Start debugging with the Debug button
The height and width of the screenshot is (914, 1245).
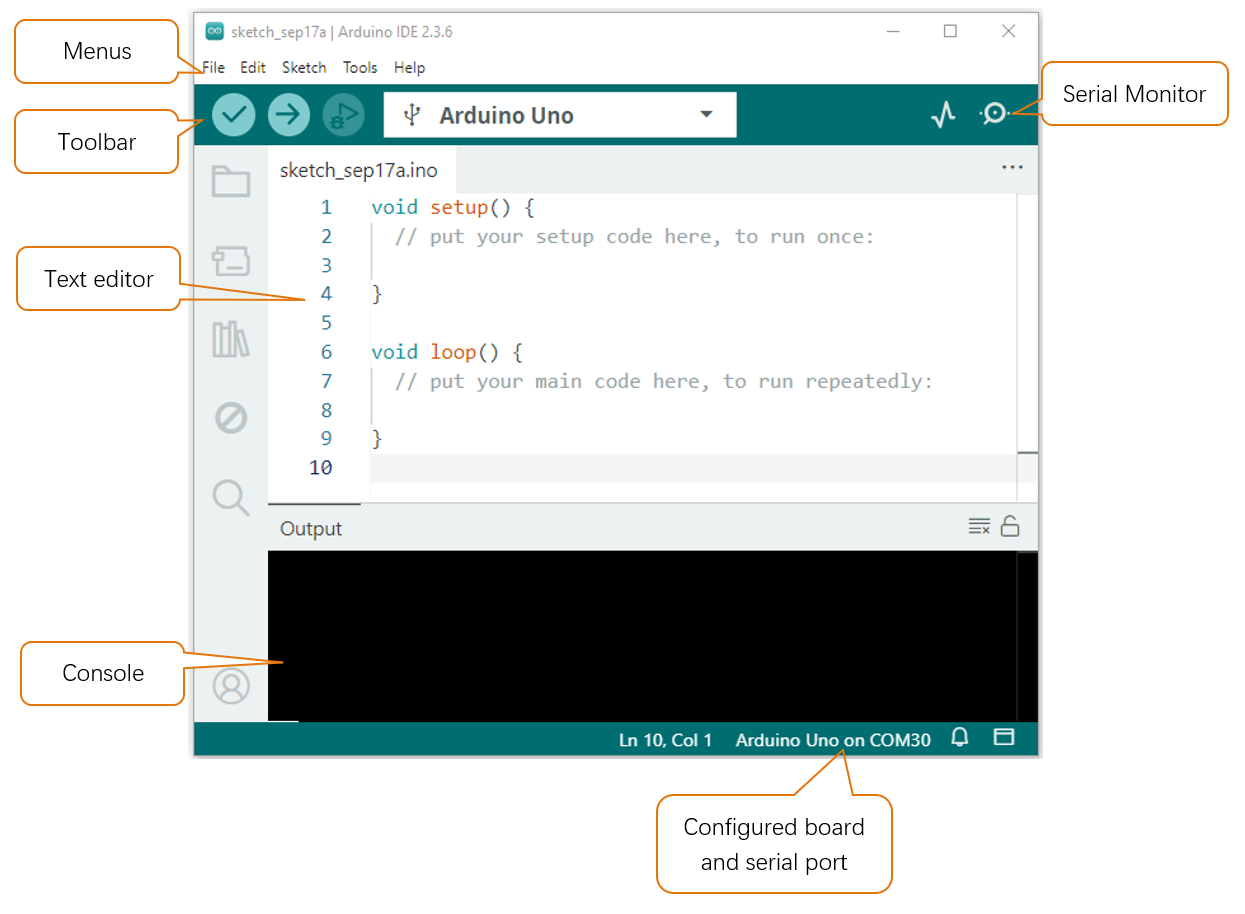click(x=344, y=115)
